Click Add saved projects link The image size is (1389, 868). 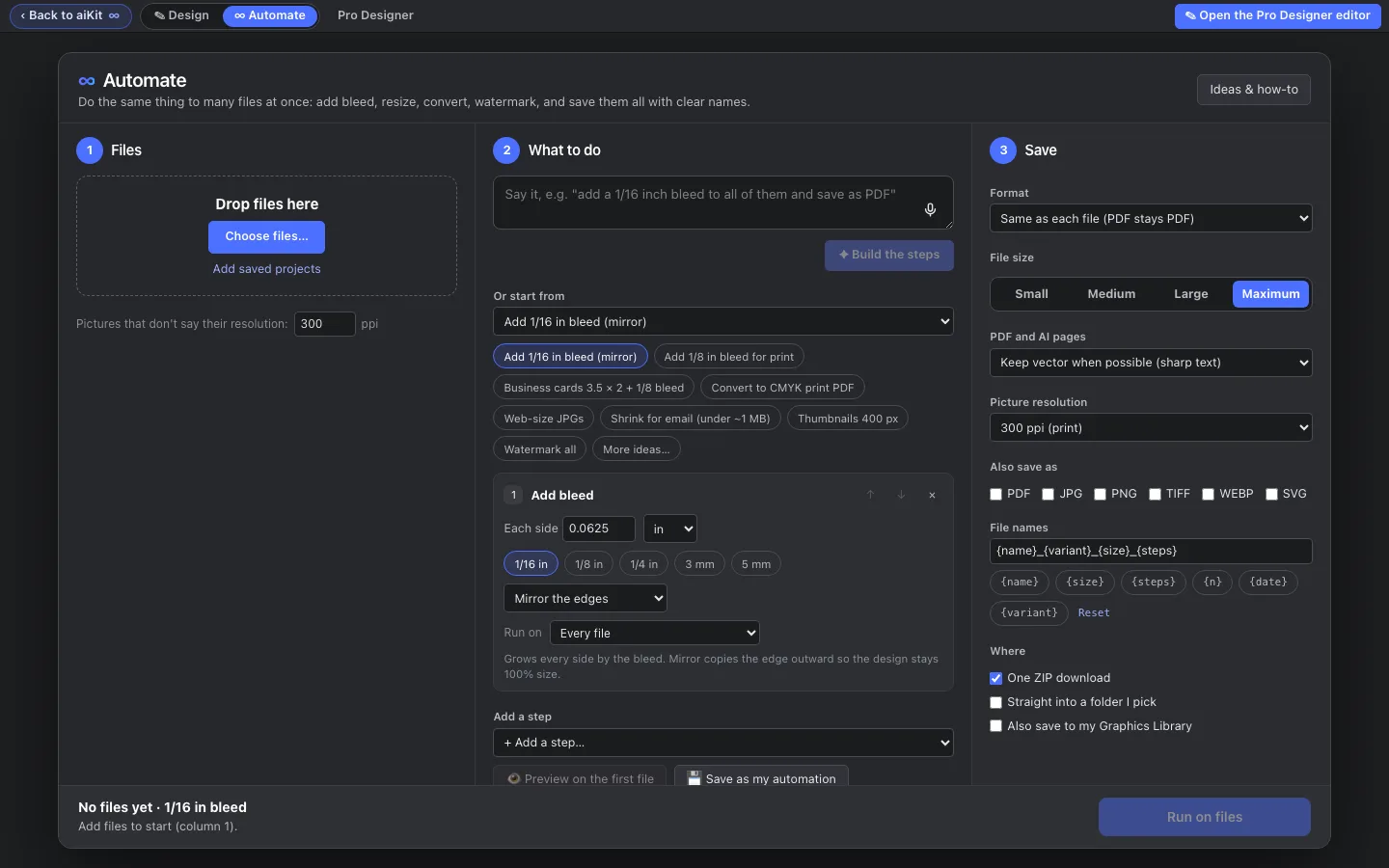tap(267, 269)
